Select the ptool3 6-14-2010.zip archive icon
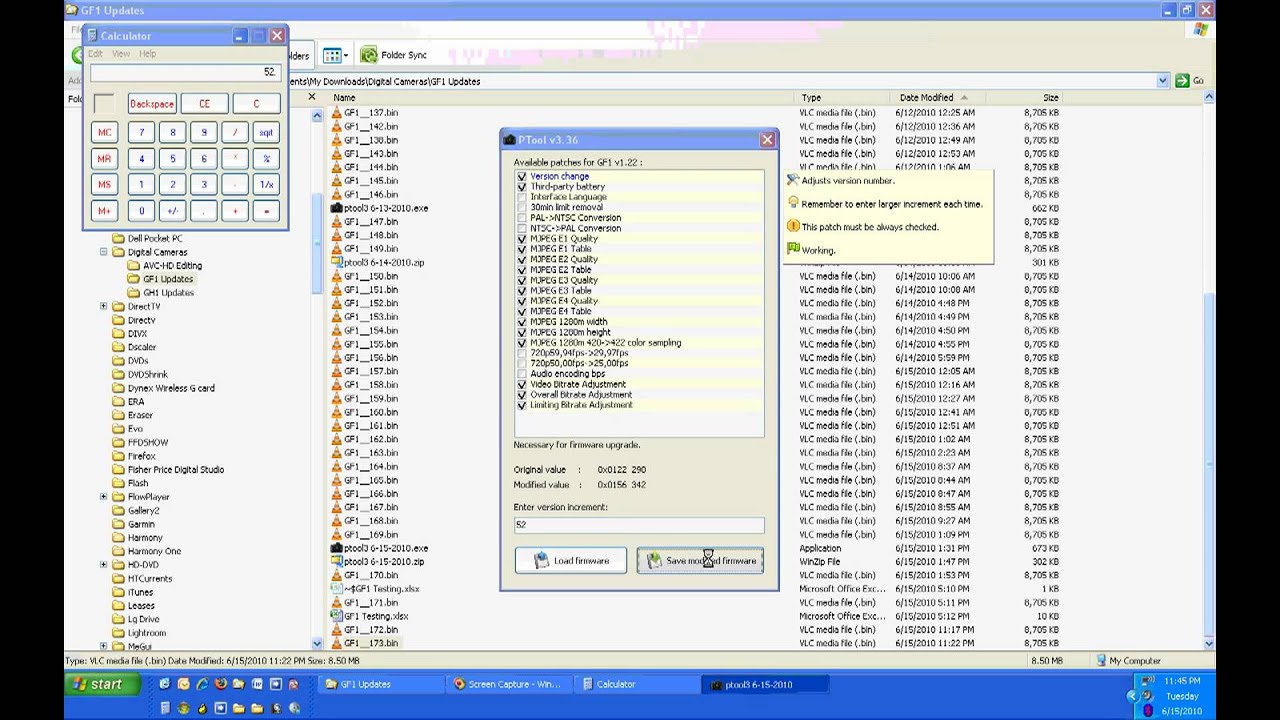This screenshot has width=1280, height=720. coord(337,262)
